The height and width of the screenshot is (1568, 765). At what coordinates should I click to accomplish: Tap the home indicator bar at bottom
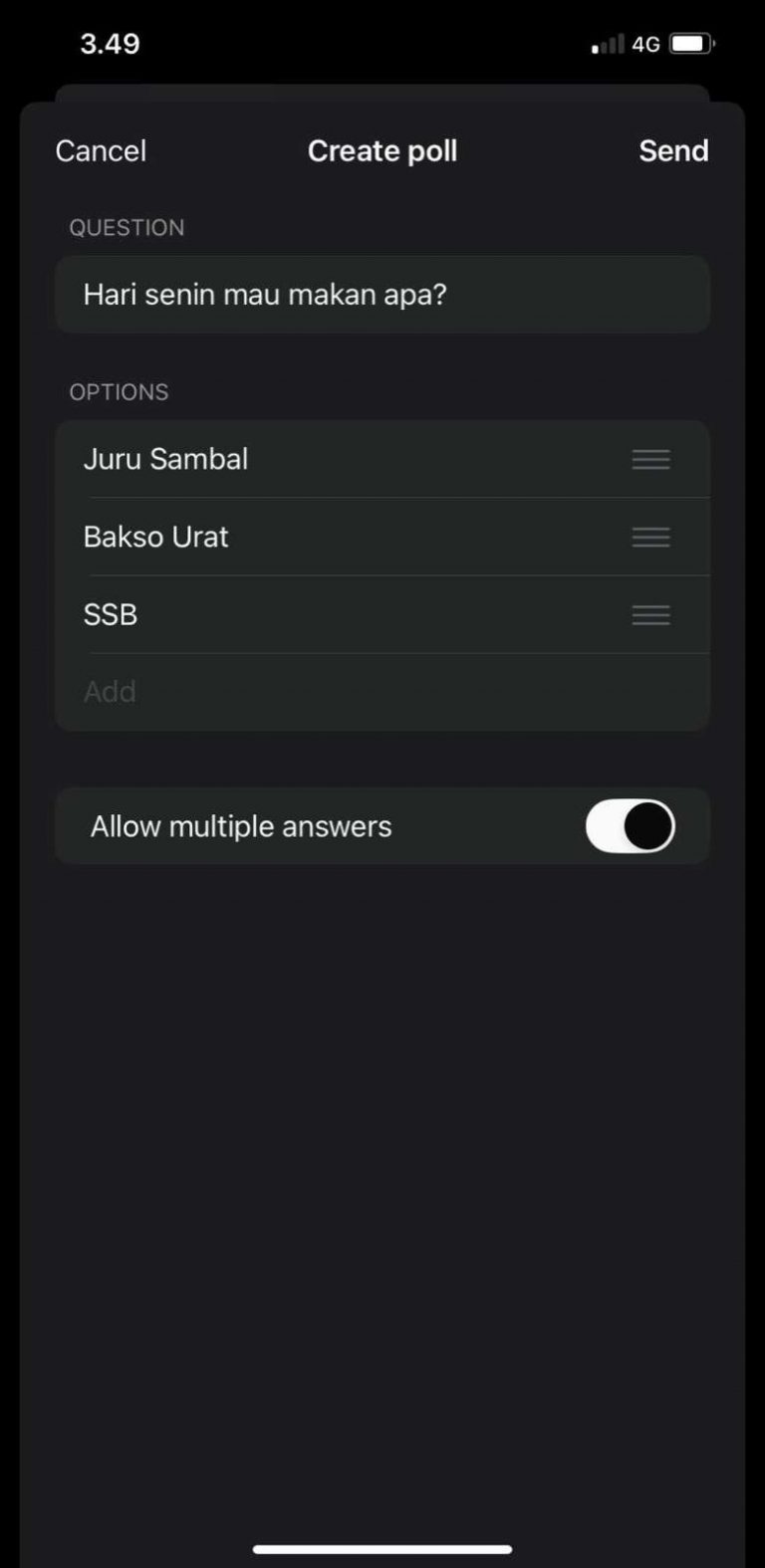coord(382,1549)
